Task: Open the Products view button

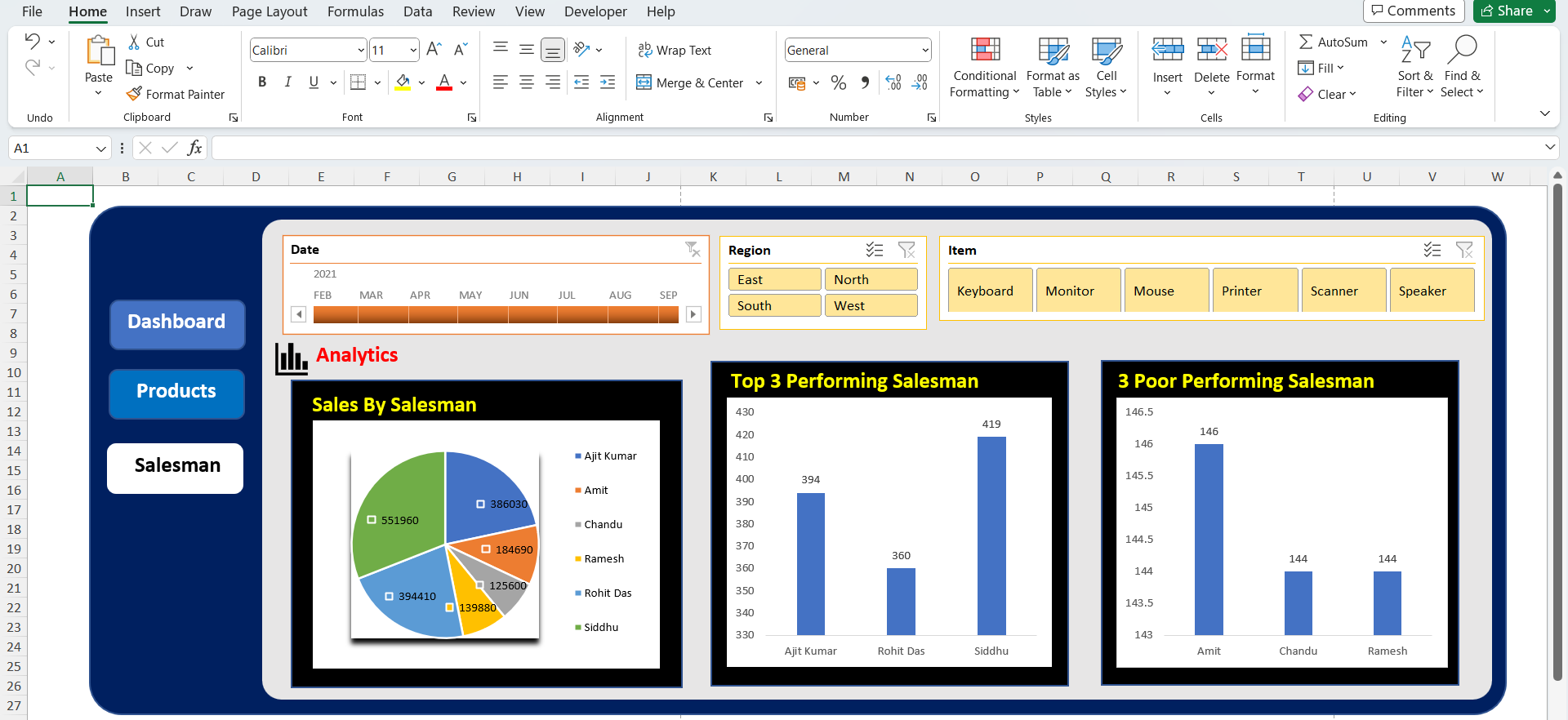Action: [x=176, y=393]
